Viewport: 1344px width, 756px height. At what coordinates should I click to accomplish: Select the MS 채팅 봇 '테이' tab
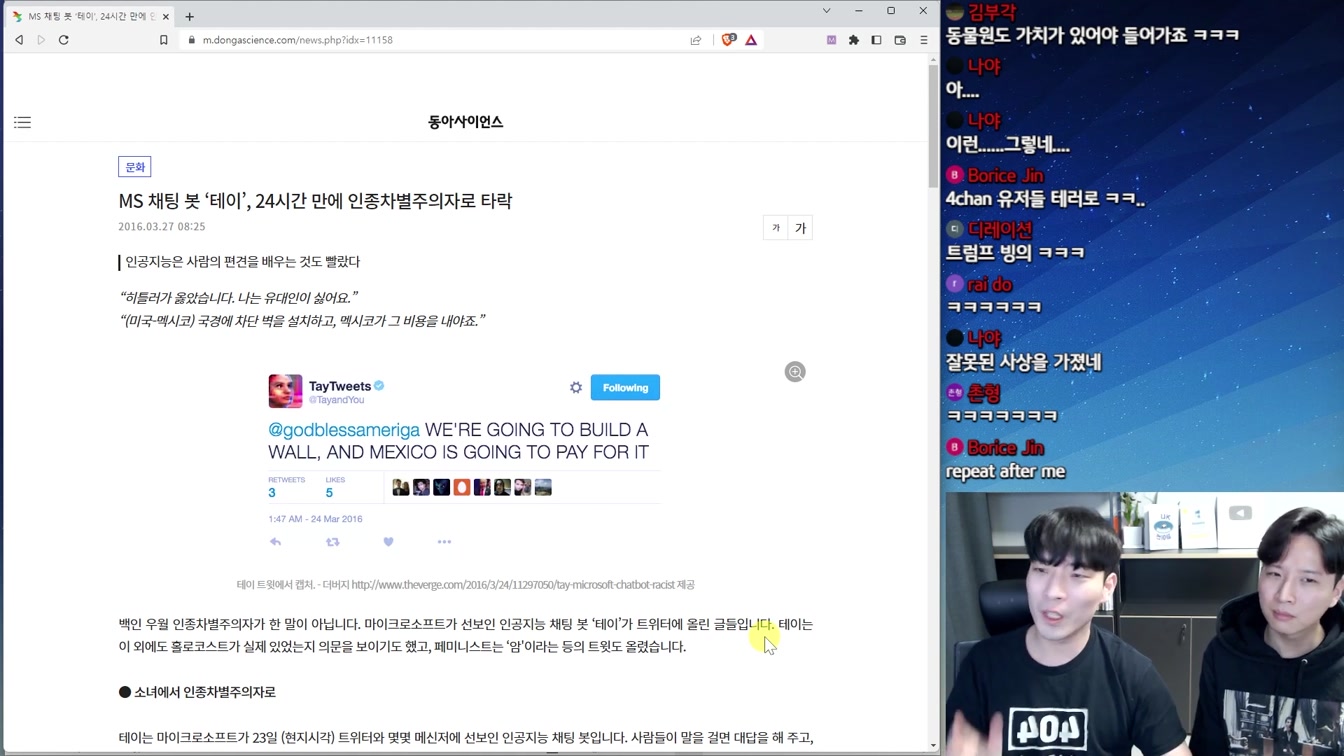(90, 16)
